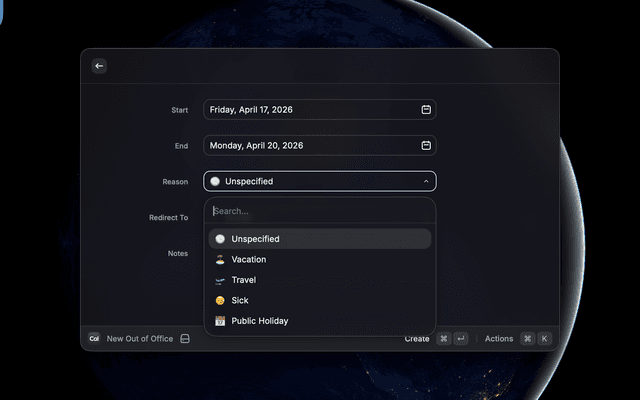Image resolution: width=640 pixels, height=400 pixels.
Task: Click the Sick face emoji icon
Action: click(219, 301)
